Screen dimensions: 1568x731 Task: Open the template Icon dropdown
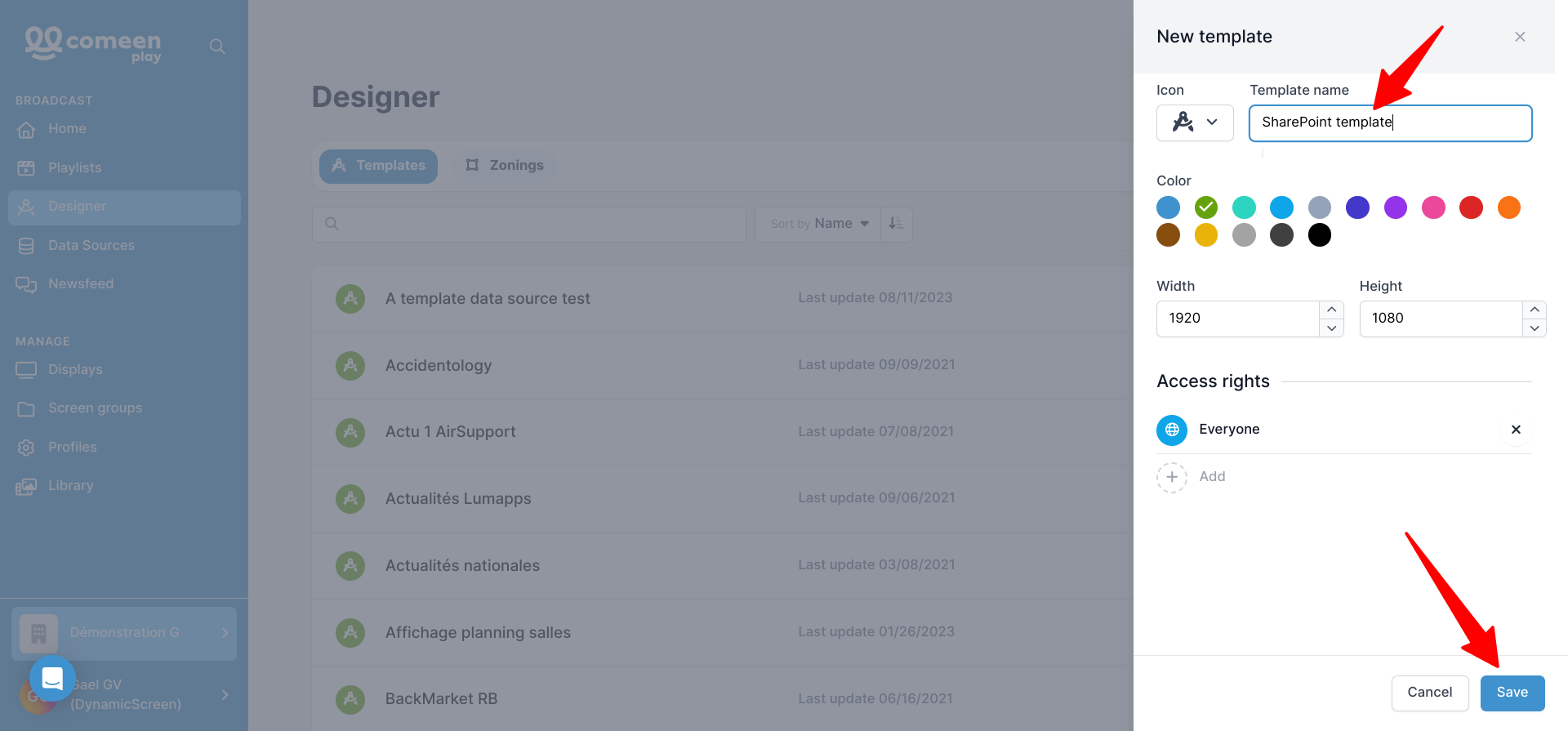click(x=1195, y=123)
